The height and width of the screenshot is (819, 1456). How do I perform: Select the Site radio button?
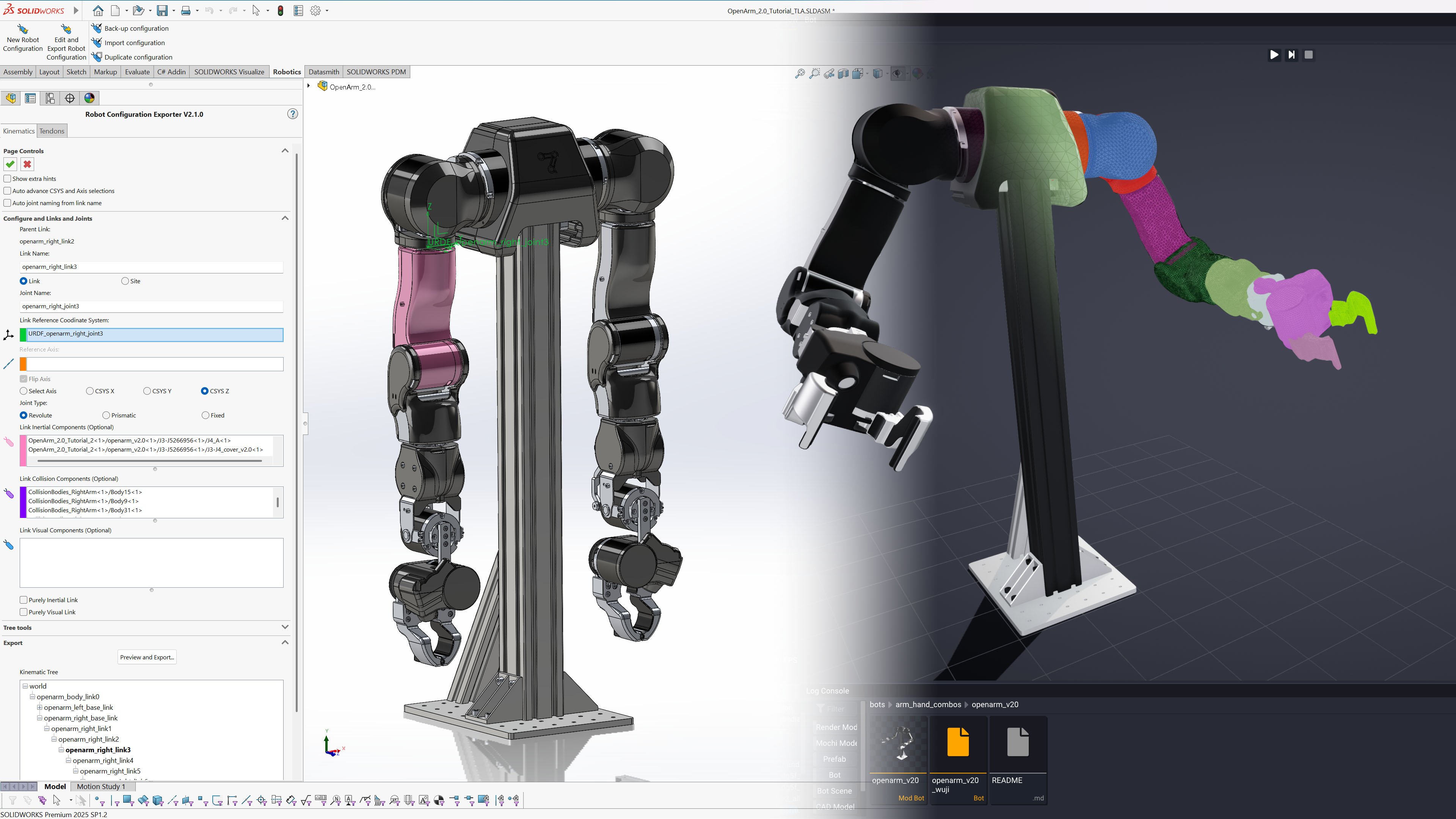click(x=125, y=281)
